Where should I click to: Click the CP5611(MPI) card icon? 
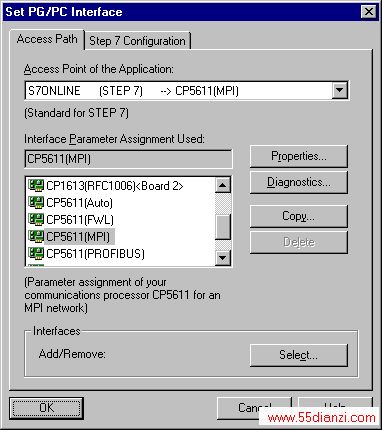[x=36, y=236]
